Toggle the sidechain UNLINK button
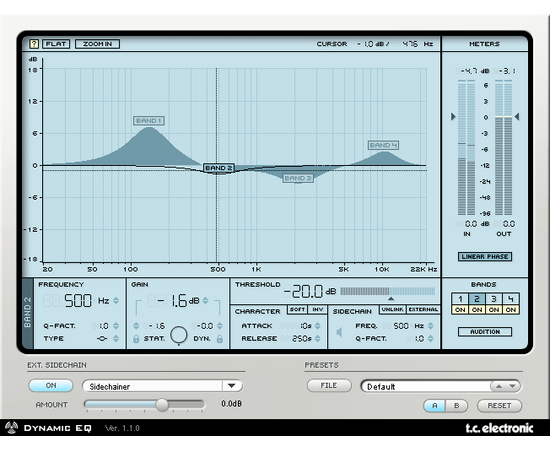550x450 pixels. click(393, 309)
